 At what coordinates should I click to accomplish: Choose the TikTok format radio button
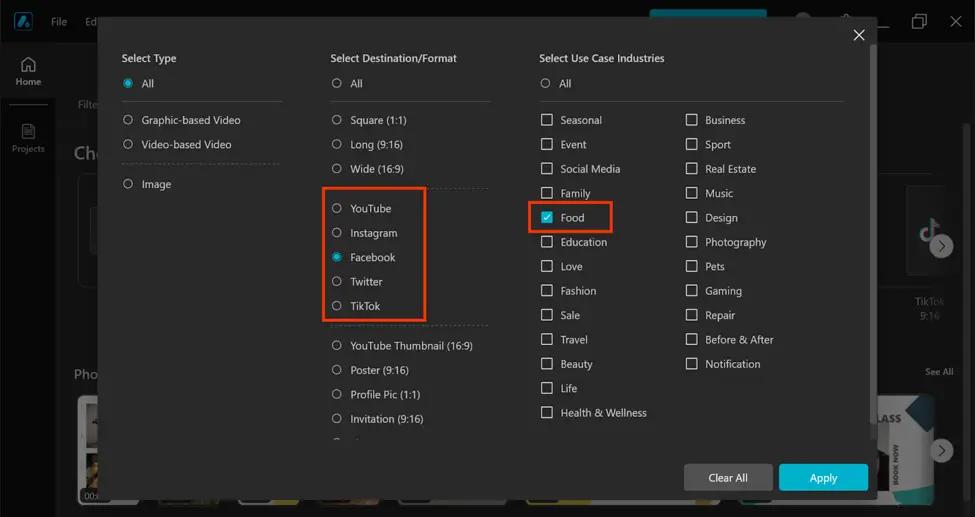[337, 306]
